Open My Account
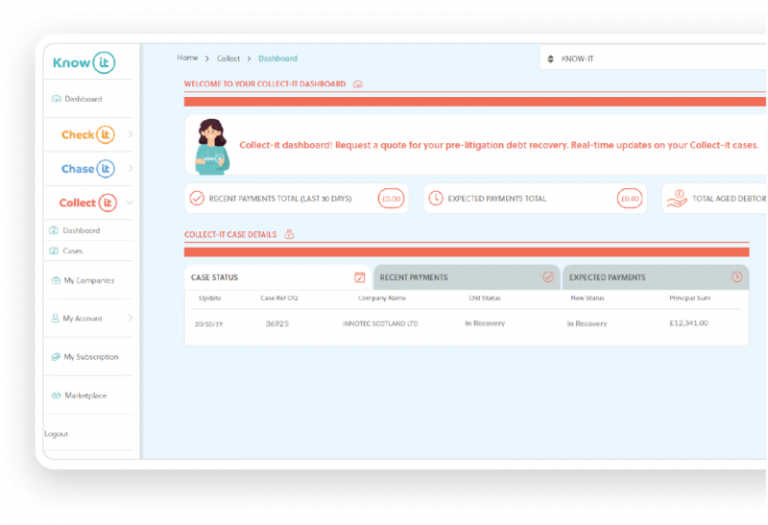Screen dimensions: 768x525 [82, 318]
